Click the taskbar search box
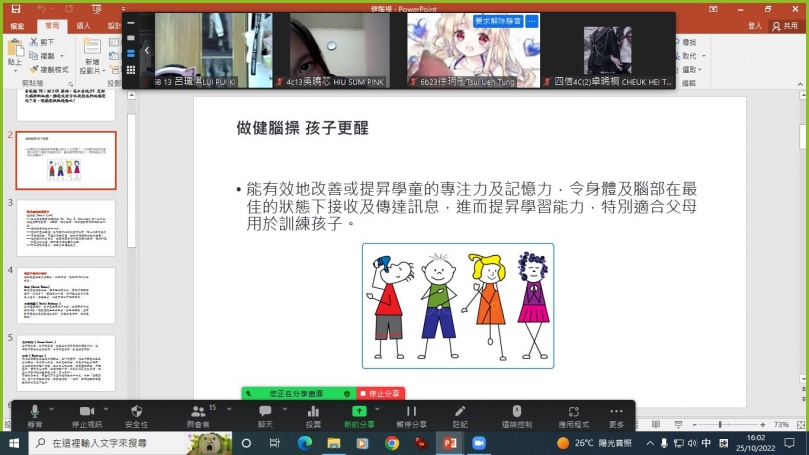This screenshot has width=809, height=455. (x=131, y=443)
